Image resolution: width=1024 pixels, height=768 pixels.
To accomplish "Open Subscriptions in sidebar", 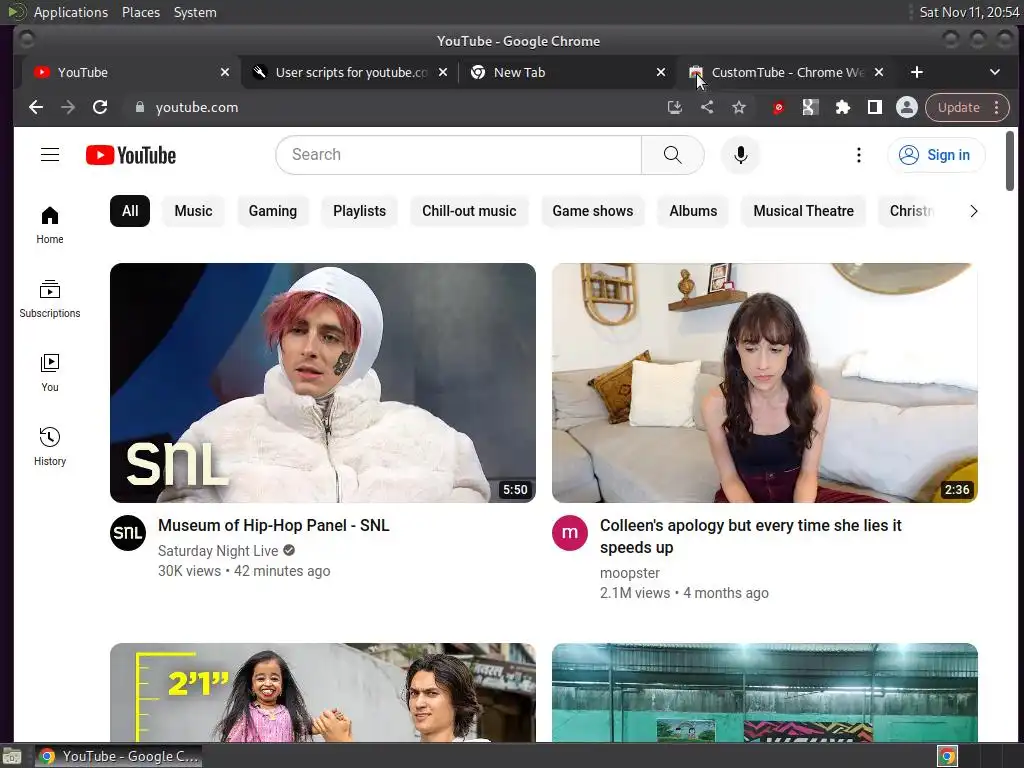I will (x=50, y=299).
